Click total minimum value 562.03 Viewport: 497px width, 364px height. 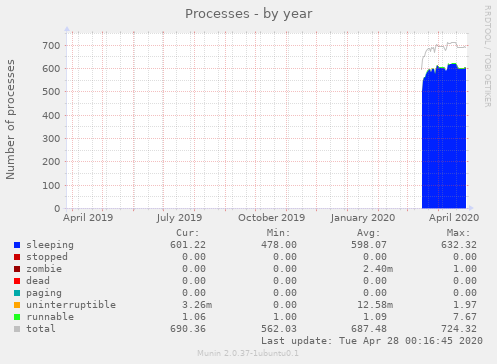[x=279, y=329]
